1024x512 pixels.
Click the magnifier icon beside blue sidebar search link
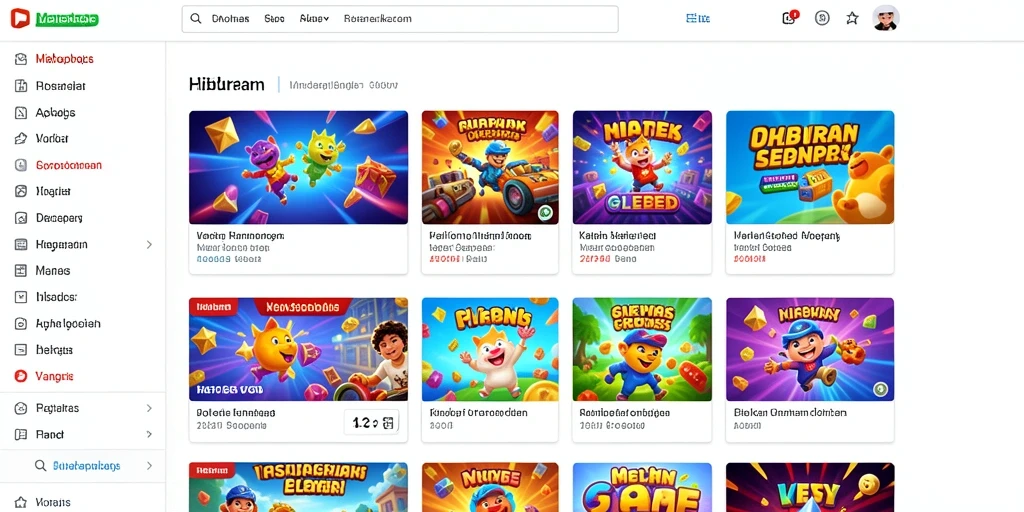tap(40, 466)
